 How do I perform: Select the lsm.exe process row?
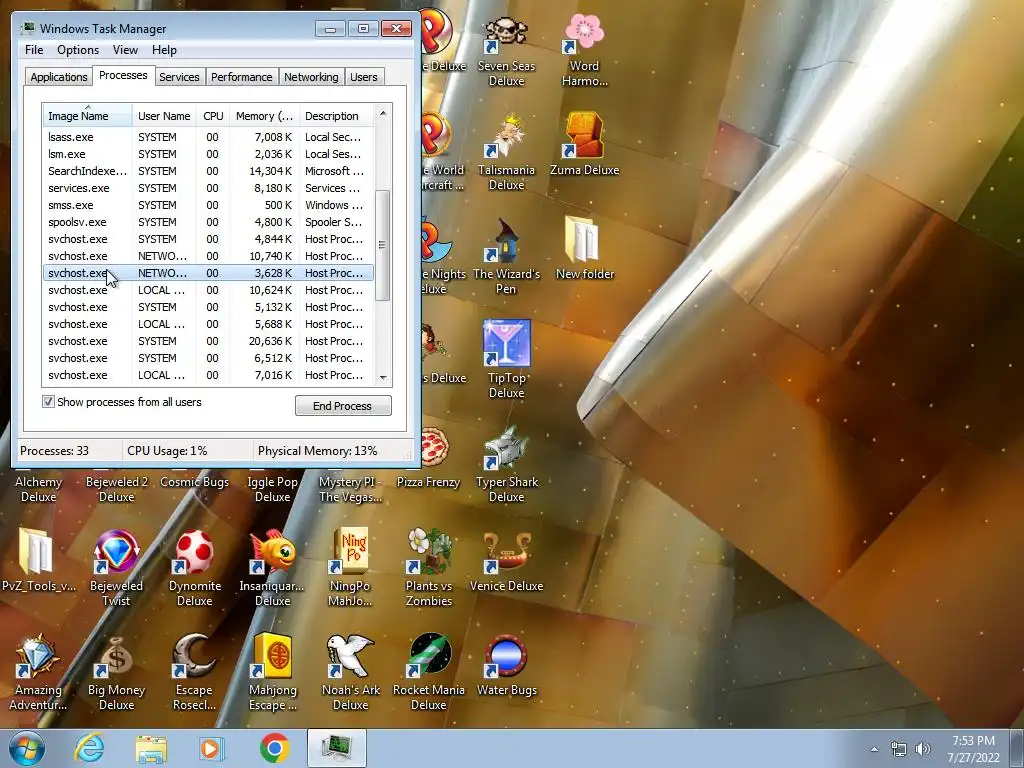tap(208, 154)
